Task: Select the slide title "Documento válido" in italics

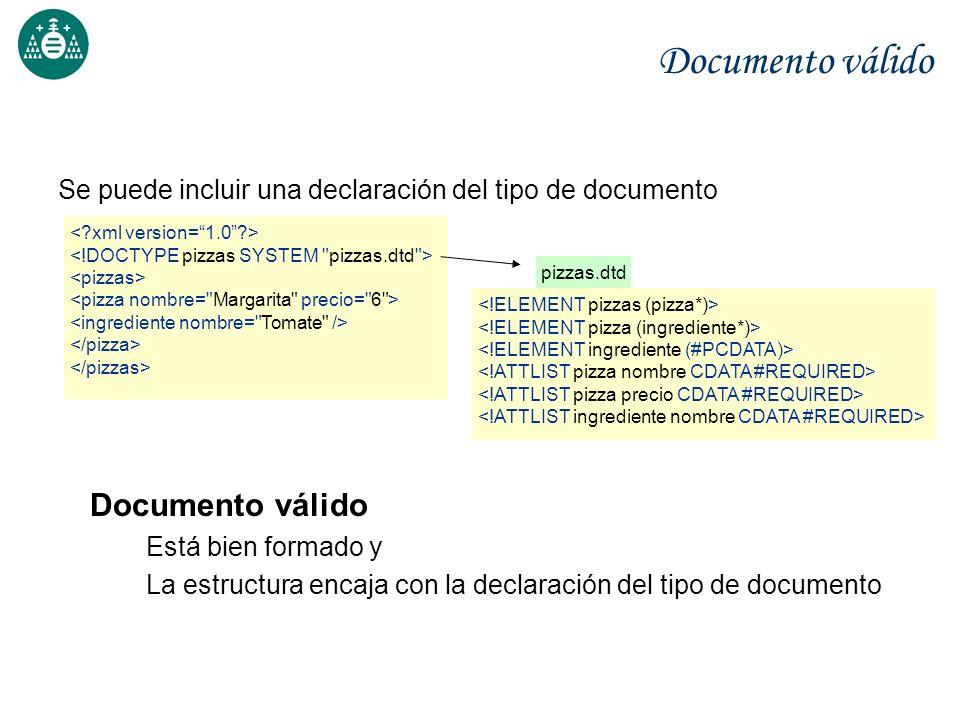Action: (797, 61)
